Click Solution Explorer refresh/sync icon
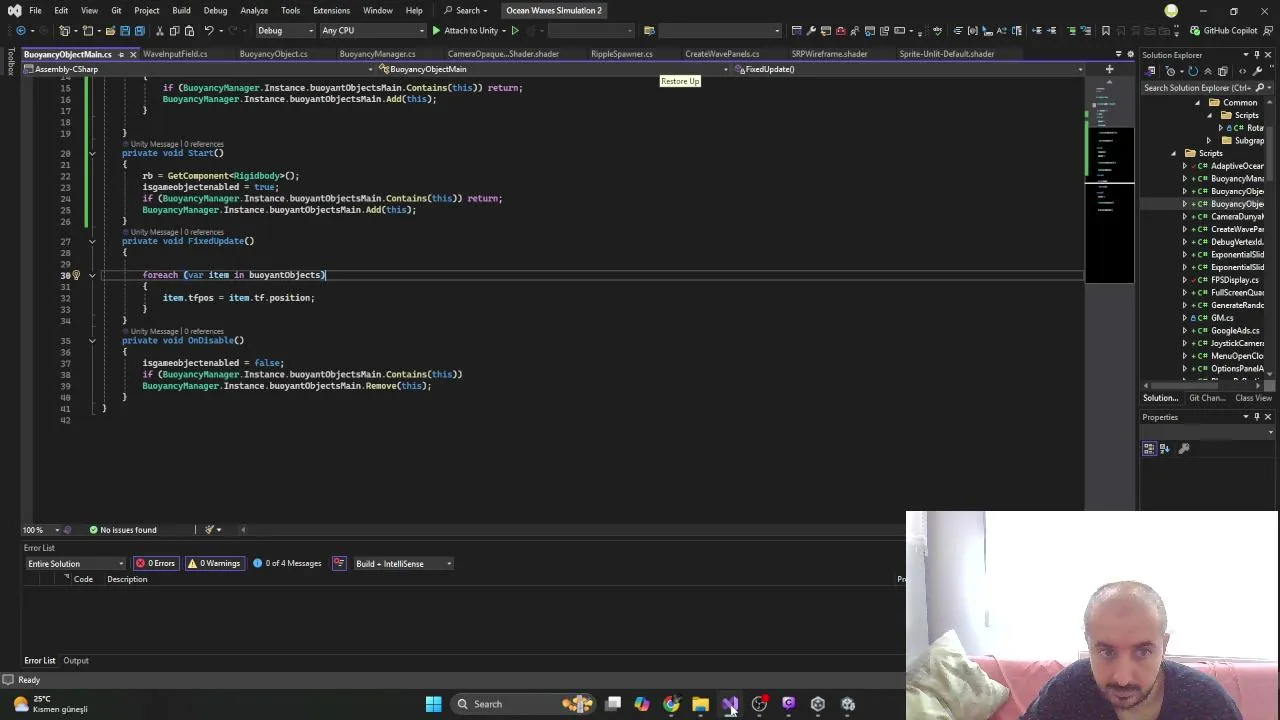Screen dimensions: 1280x720 (1193, 71)
